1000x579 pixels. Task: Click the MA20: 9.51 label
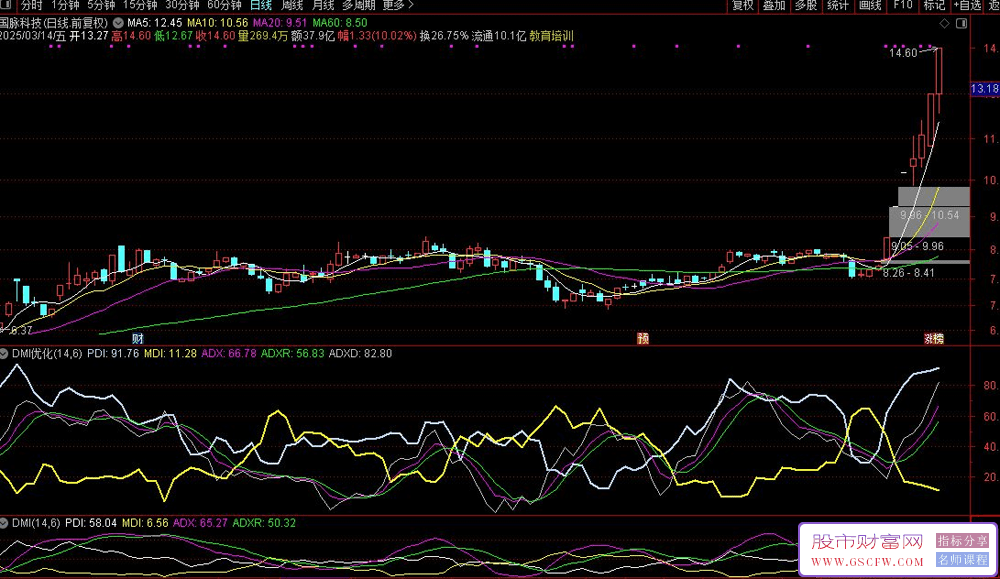pos(280,23)
